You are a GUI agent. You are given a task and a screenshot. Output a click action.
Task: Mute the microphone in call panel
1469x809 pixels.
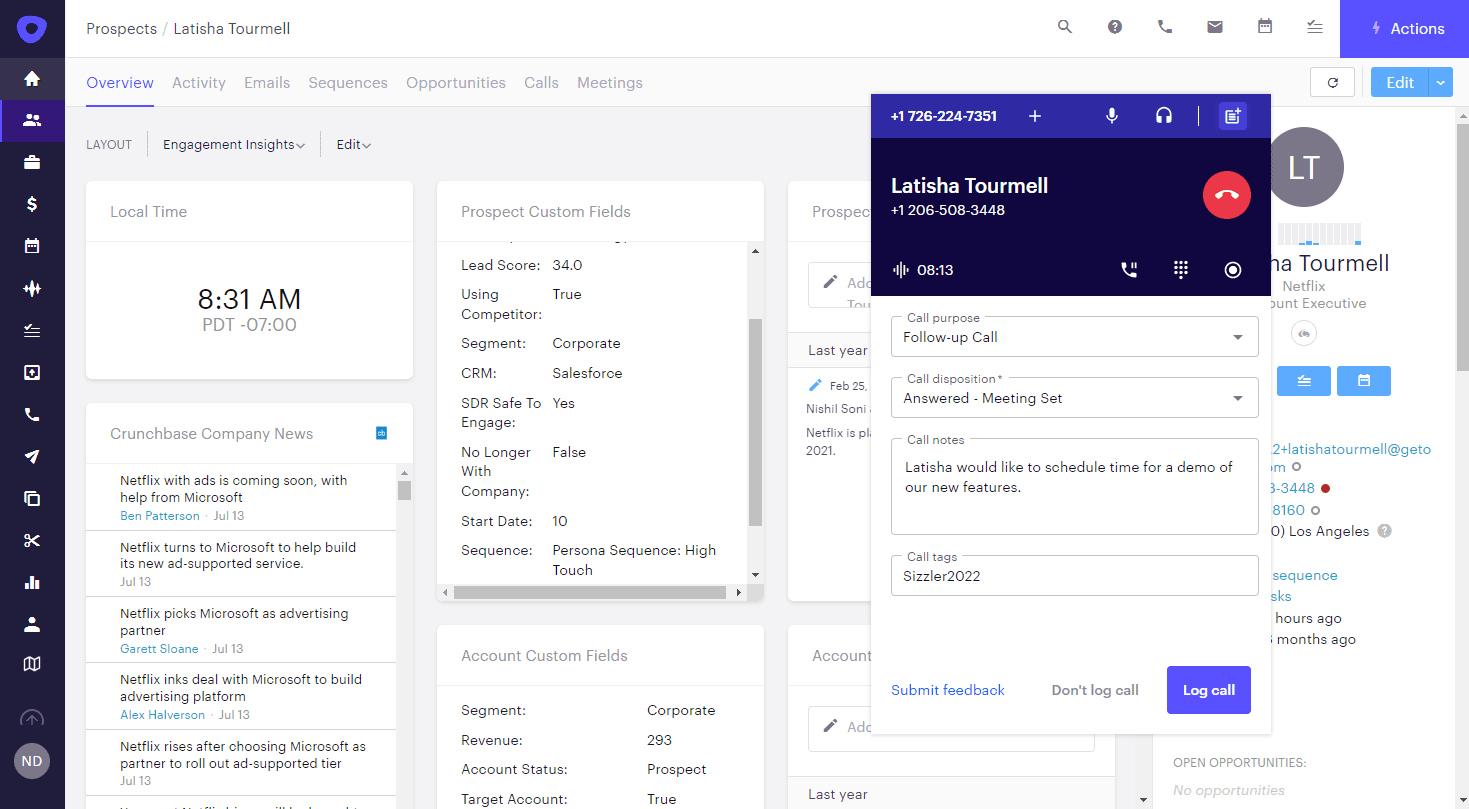click(1111, 116)
